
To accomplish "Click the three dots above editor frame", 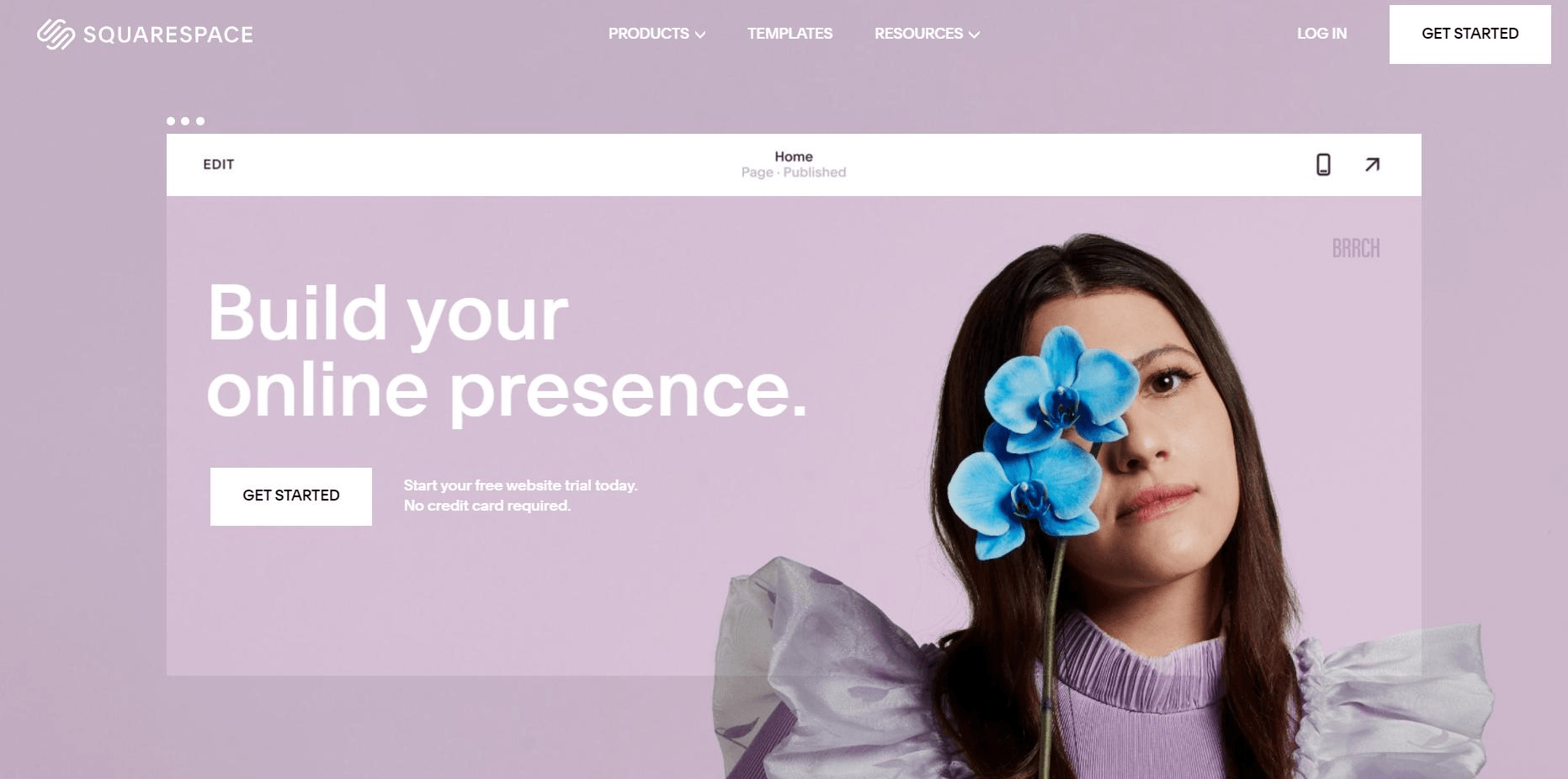I will 185,121.
